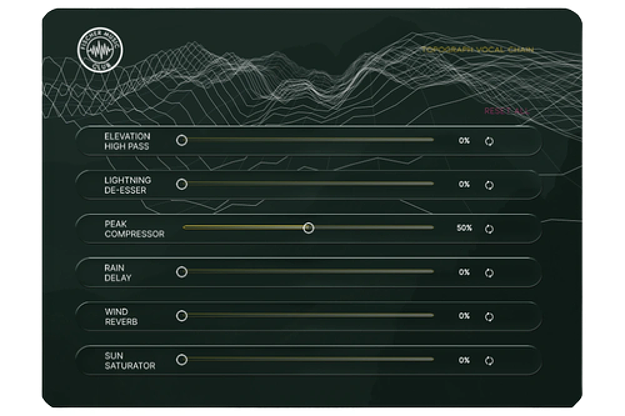Click the Elevation High Pass label
The width and height of the screenshot is (625, 416).
pyautogui.click(x=127, y=141)
